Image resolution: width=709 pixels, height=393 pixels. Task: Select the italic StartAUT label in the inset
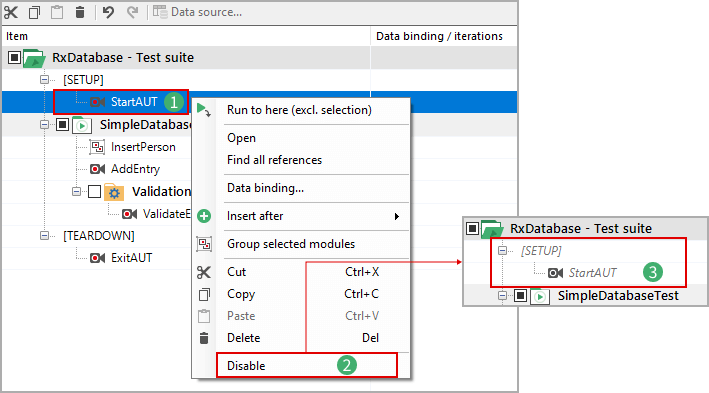[592, 273]
